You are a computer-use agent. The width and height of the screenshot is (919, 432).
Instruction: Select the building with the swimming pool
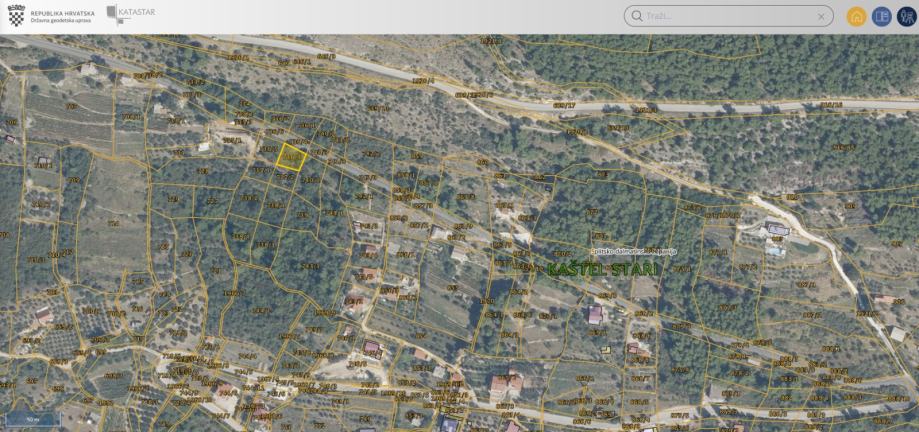pos(778,230)
